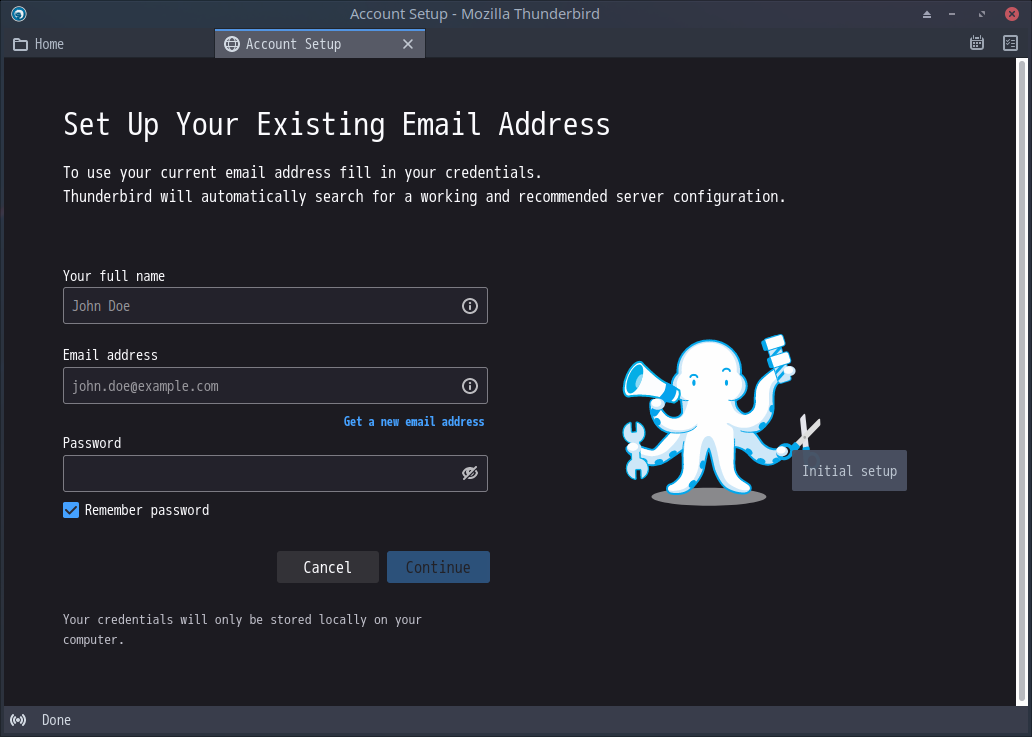1032x737 pixels.
Task: Click the Continue button
Action: pos(438,567)
